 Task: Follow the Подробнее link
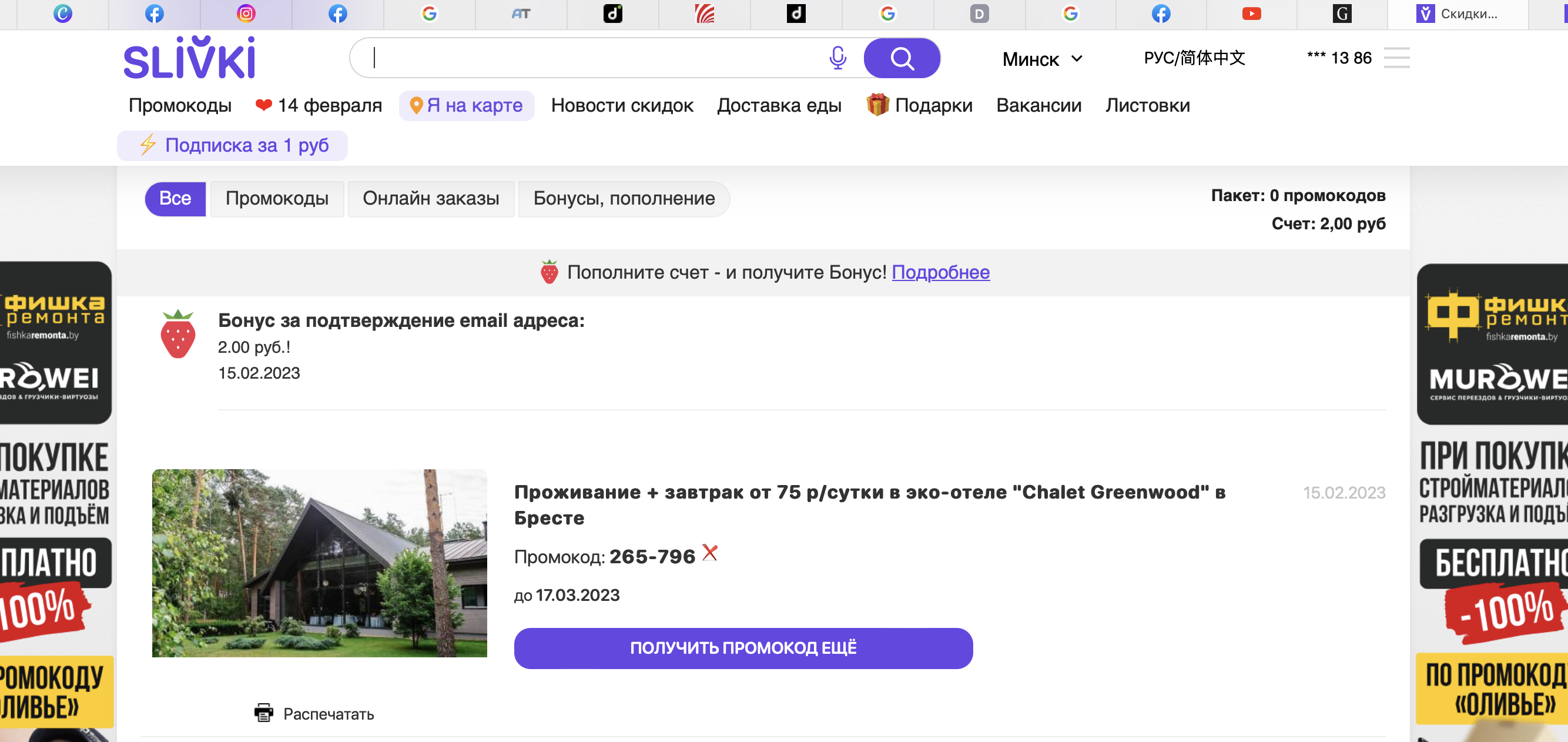pyautogui.click(x=940, y=272)
